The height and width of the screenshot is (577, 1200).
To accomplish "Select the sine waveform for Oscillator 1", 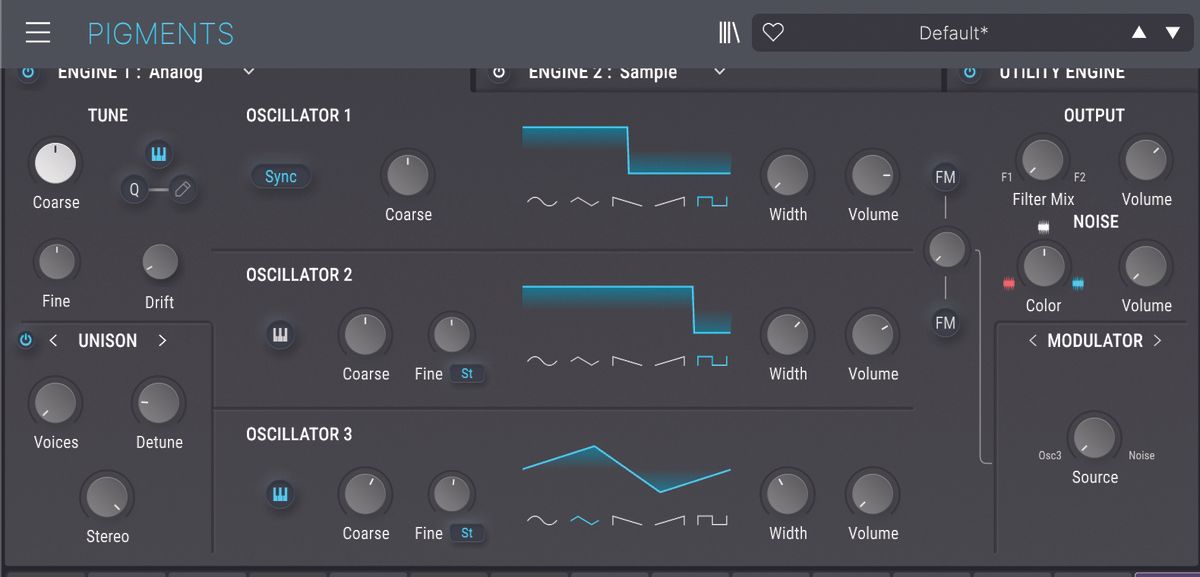I will click(x=541, y=201).
